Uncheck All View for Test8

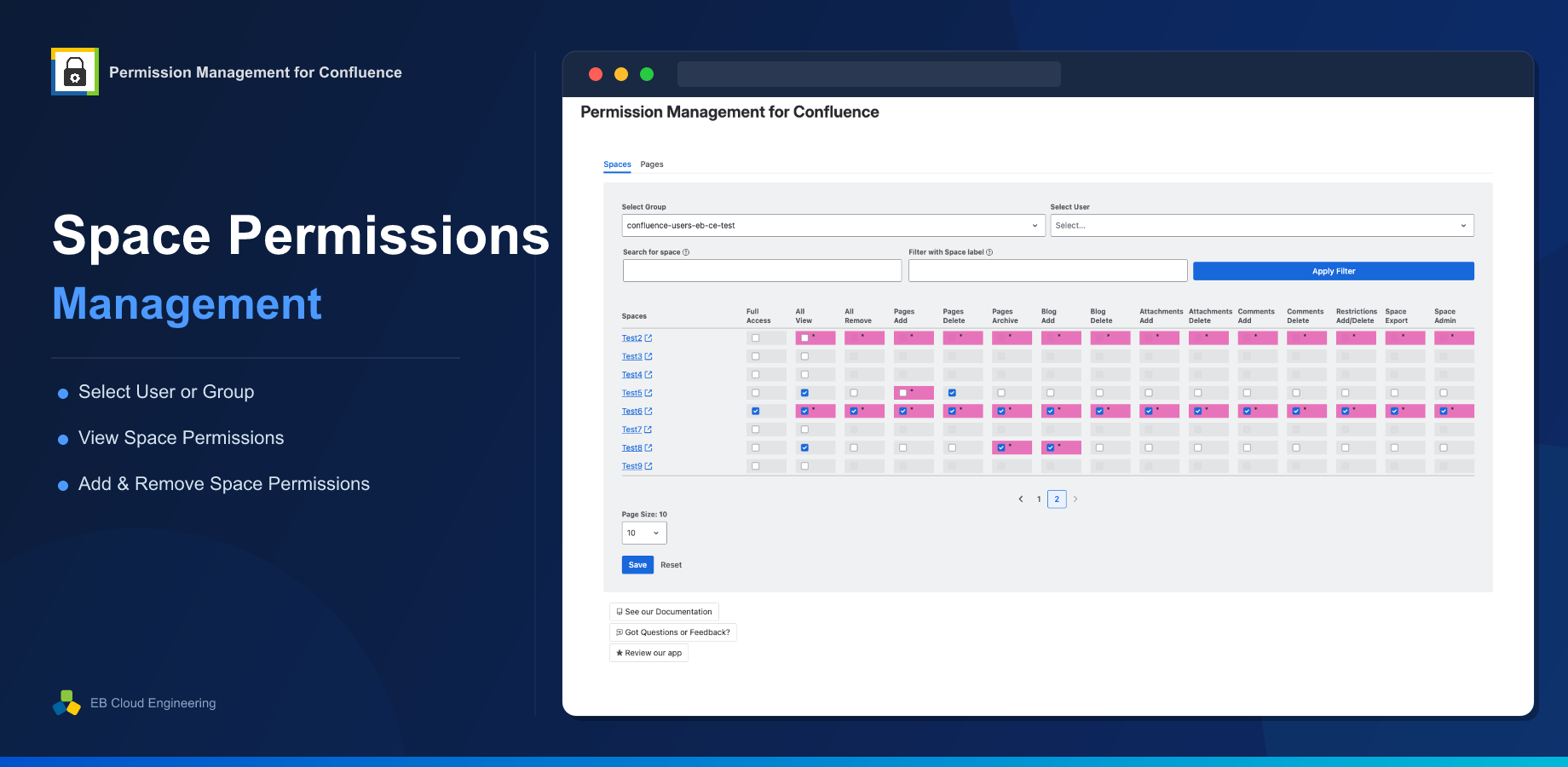(x=804, y=447)
